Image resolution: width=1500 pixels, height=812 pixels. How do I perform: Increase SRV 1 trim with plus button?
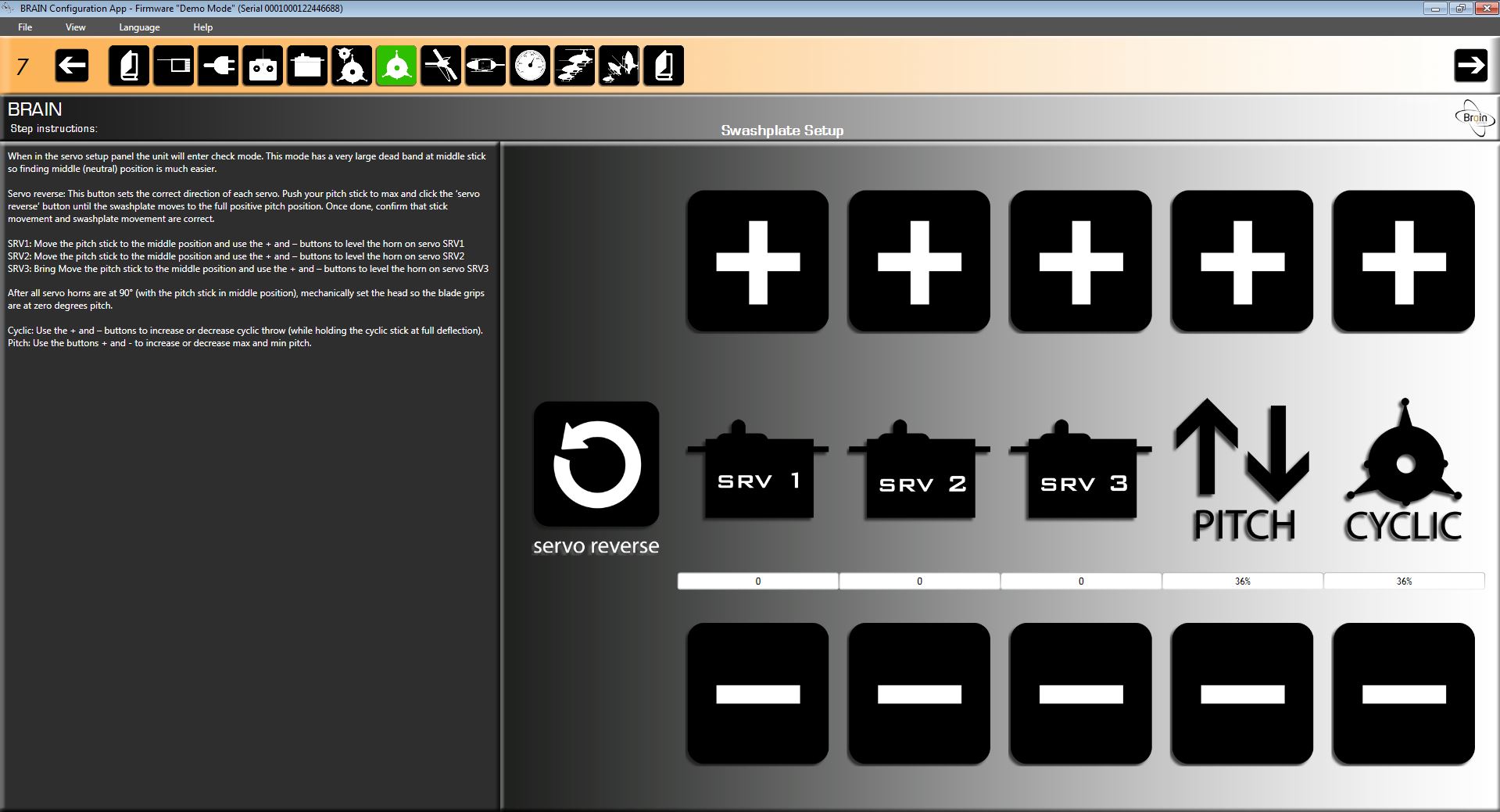tap(757, 261)
